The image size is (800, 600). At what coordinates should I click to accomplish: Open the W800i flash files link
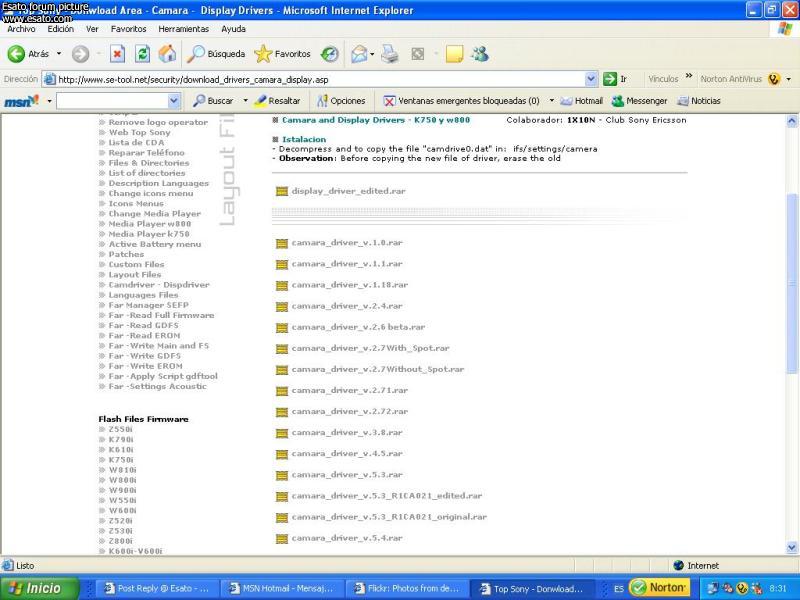coord(122,480)
